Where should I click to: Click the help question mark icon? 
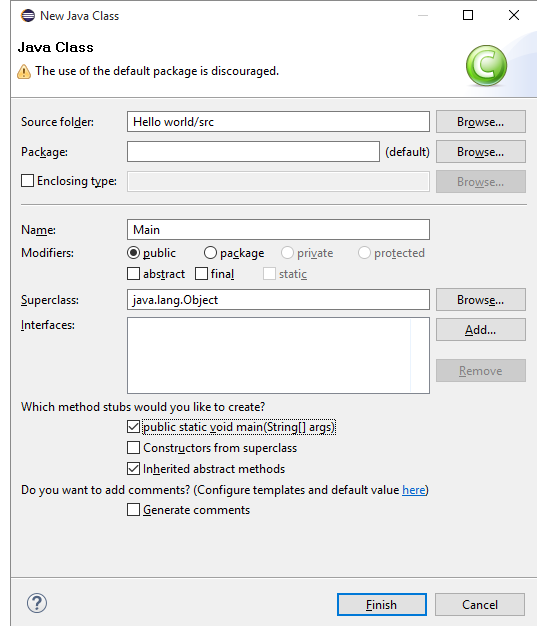(x=37, y=603)
